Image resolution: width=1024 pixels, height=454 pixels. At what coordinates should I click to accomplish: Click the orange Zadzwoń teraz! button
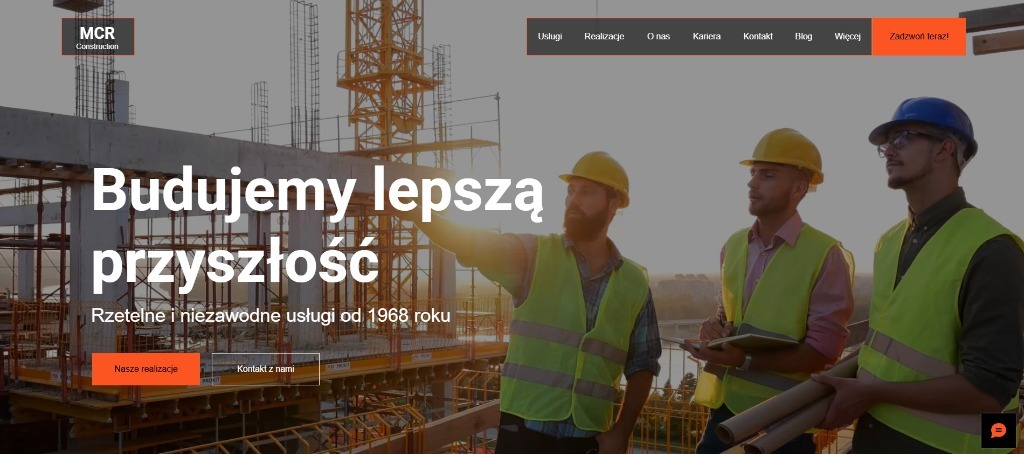[x=918, y=37]
